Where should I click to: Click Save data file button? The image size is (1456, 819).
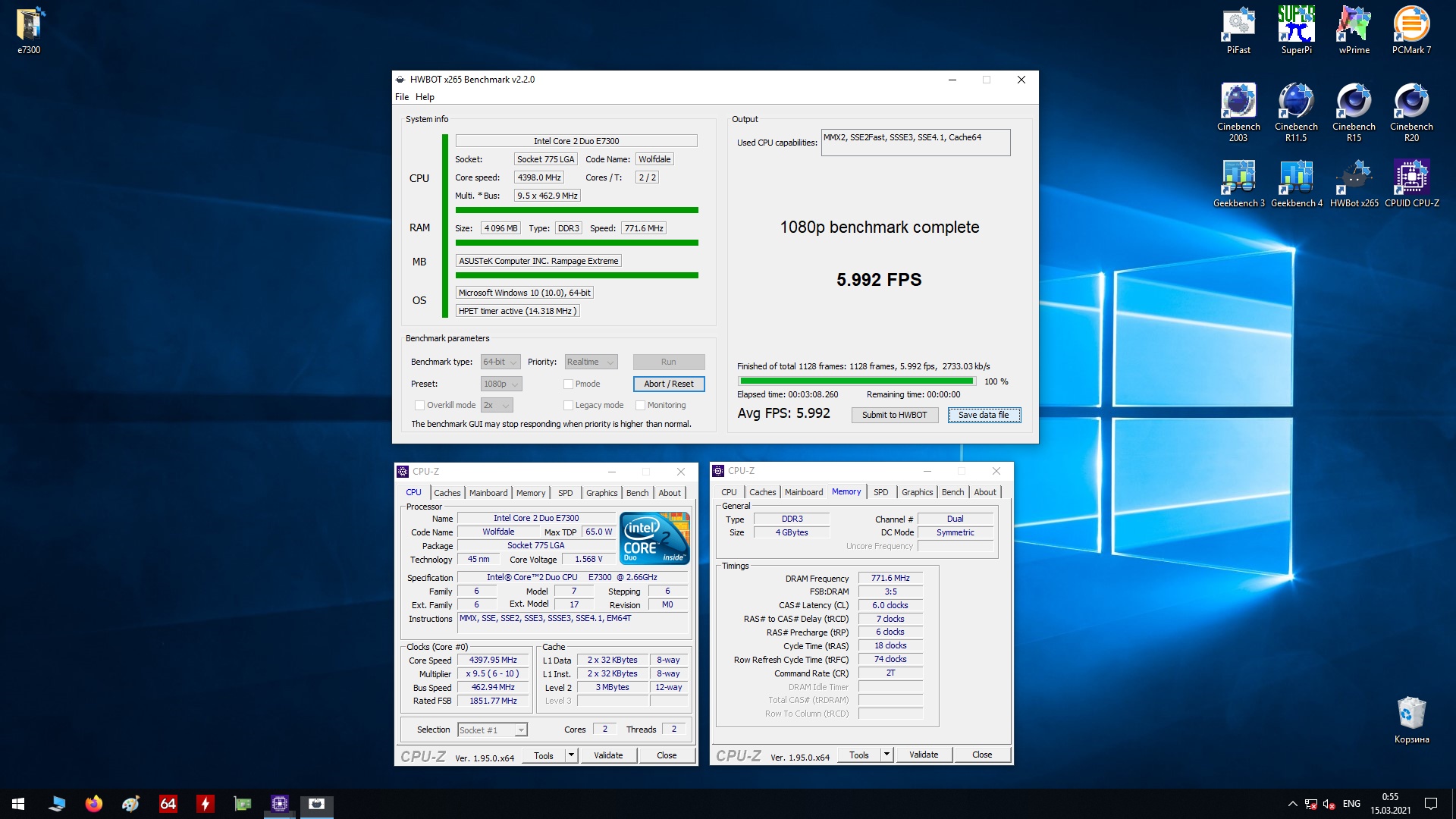984,416
